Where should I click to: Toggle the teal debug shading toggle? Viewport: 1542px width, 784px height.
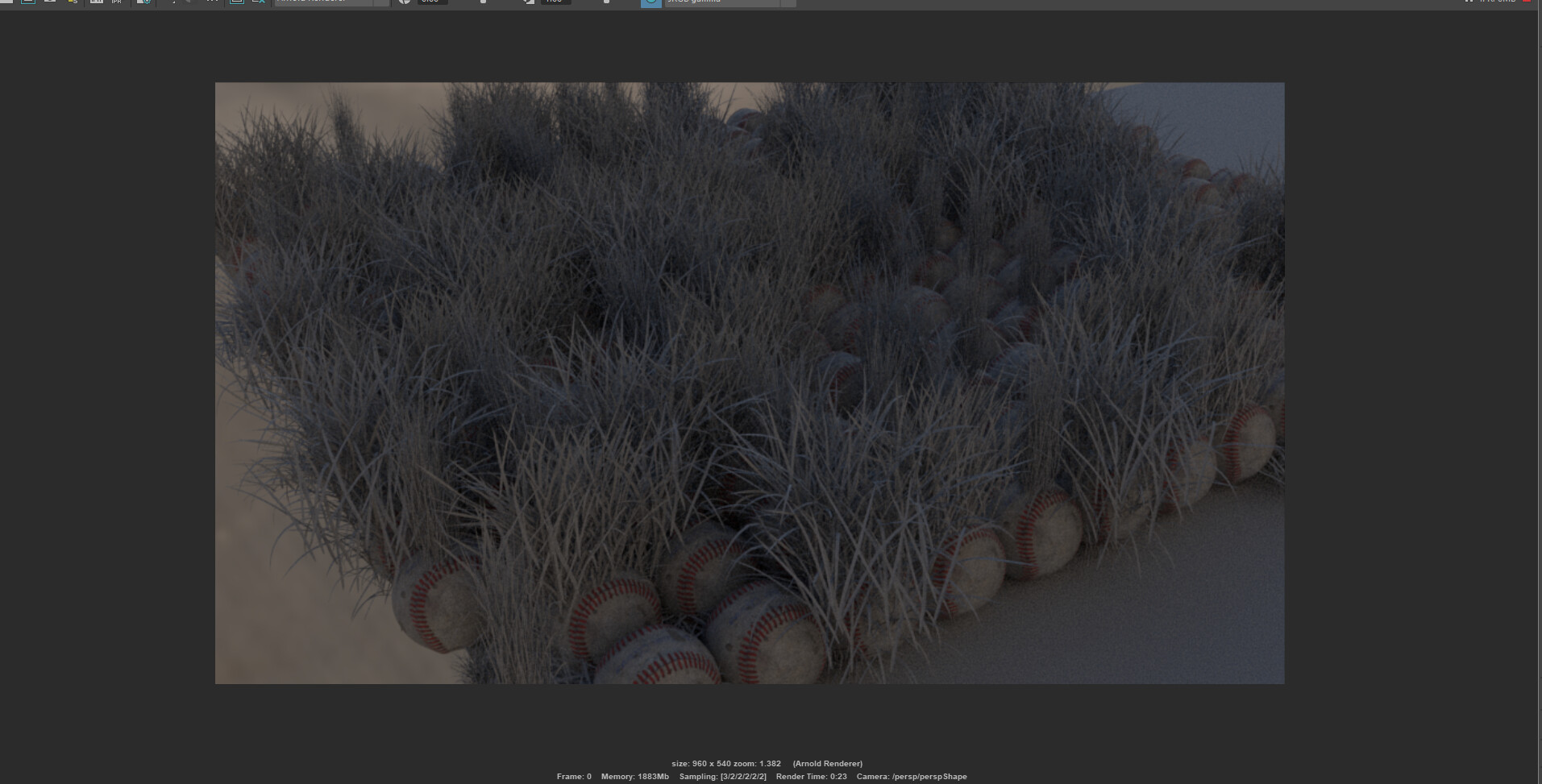(x=650, y=3)
